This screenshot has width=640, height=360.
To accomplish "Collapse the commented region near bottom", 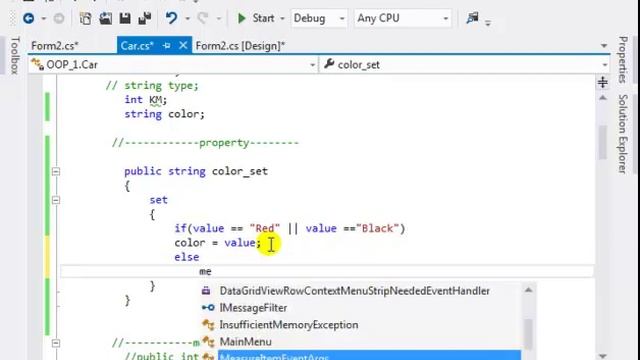I will (x=56, y=343).
